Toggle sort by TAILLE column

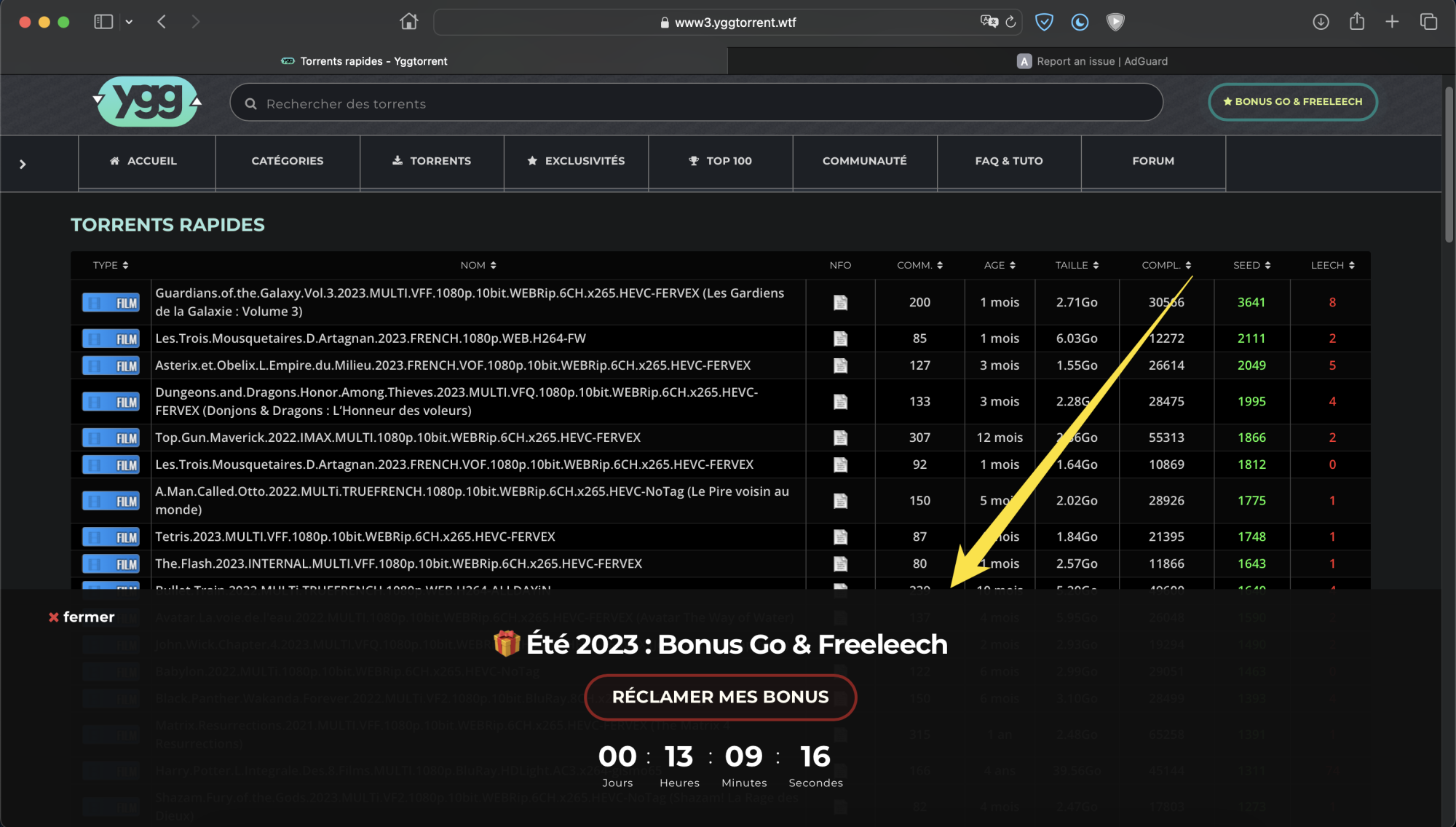[1077, 265]
